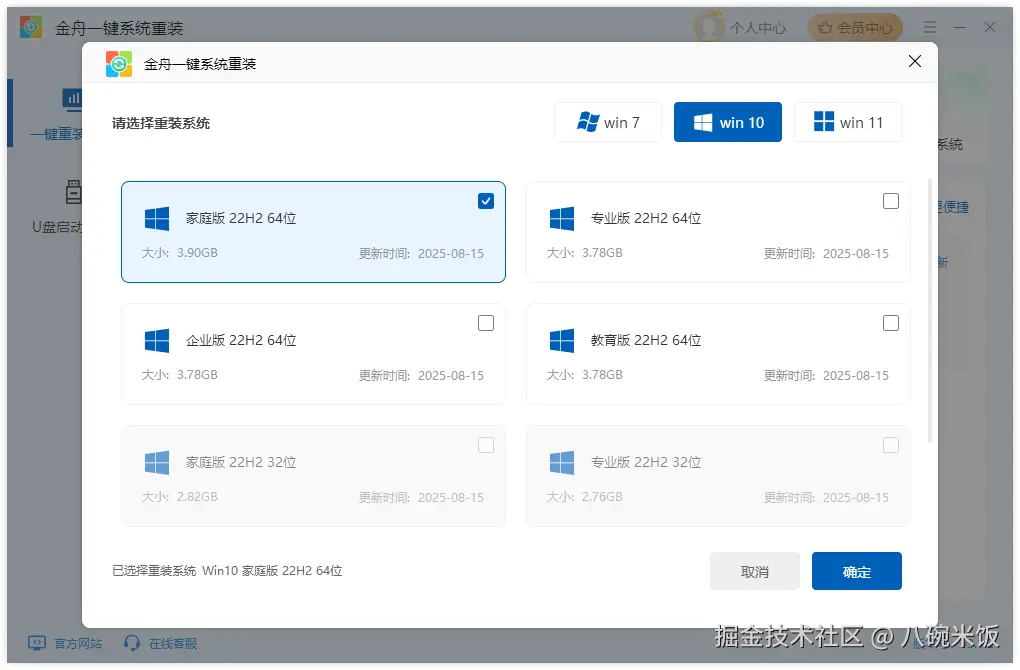Viewport: 1020px width, 670px height.
Task: Click the 官方网站 monitor icon
Action: pyautogui.click(x=37, y=643)
